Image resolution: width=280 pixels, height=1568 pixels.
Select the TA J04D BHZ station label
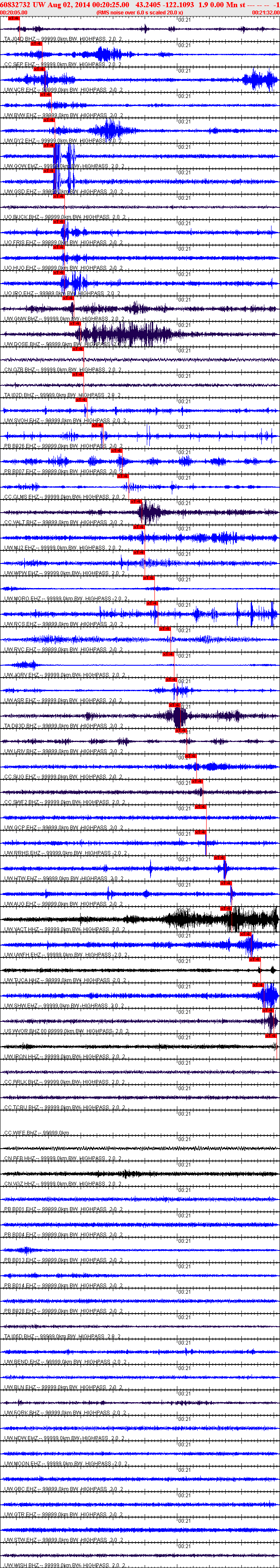coord(63,39)
